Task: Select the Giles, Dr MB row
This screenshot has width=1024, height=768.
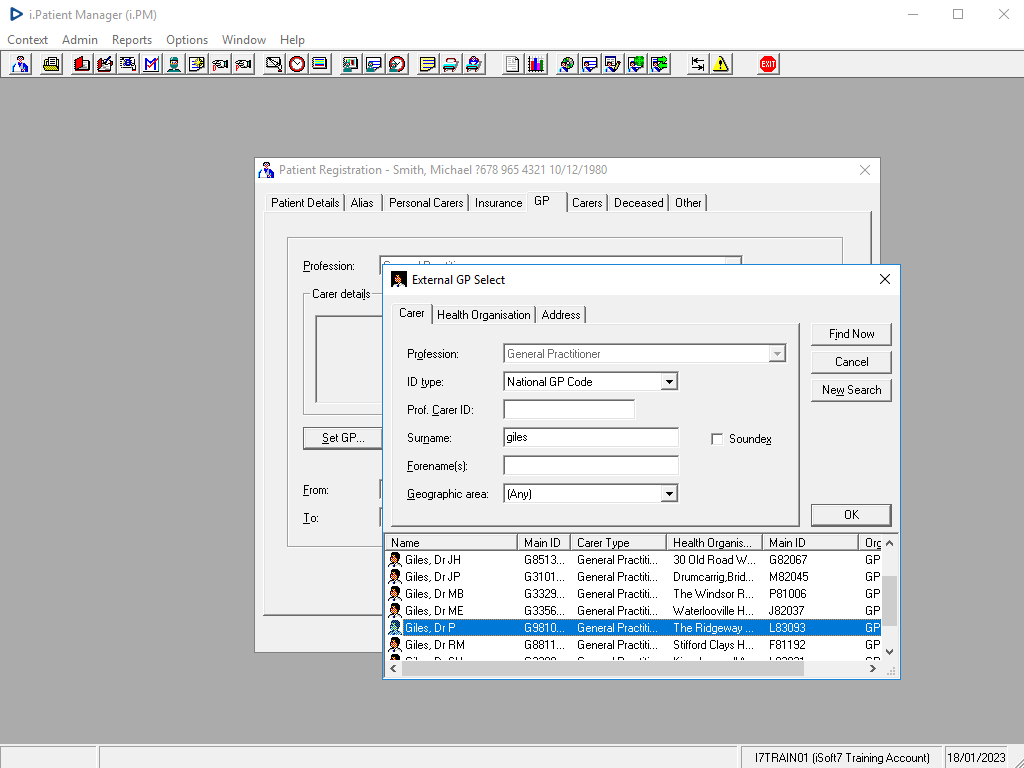Action: (x=633, y=594)
